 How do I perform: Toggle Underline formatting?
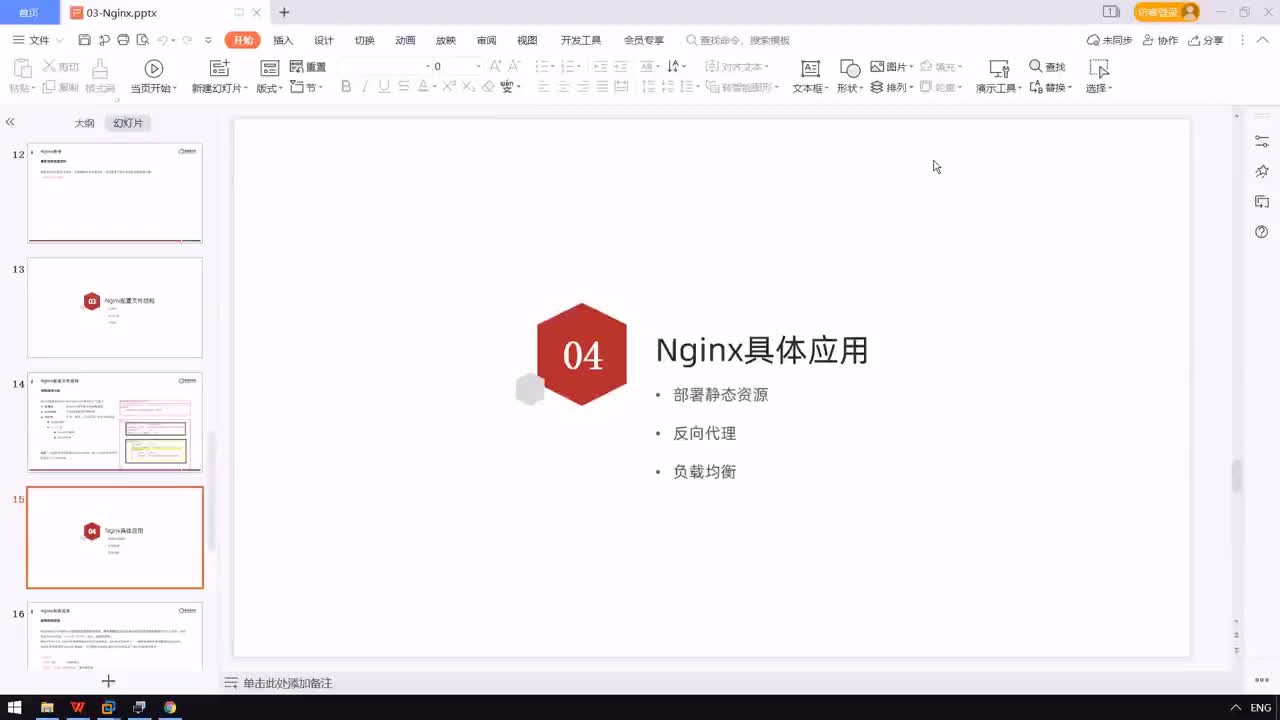tap(383, 87)
